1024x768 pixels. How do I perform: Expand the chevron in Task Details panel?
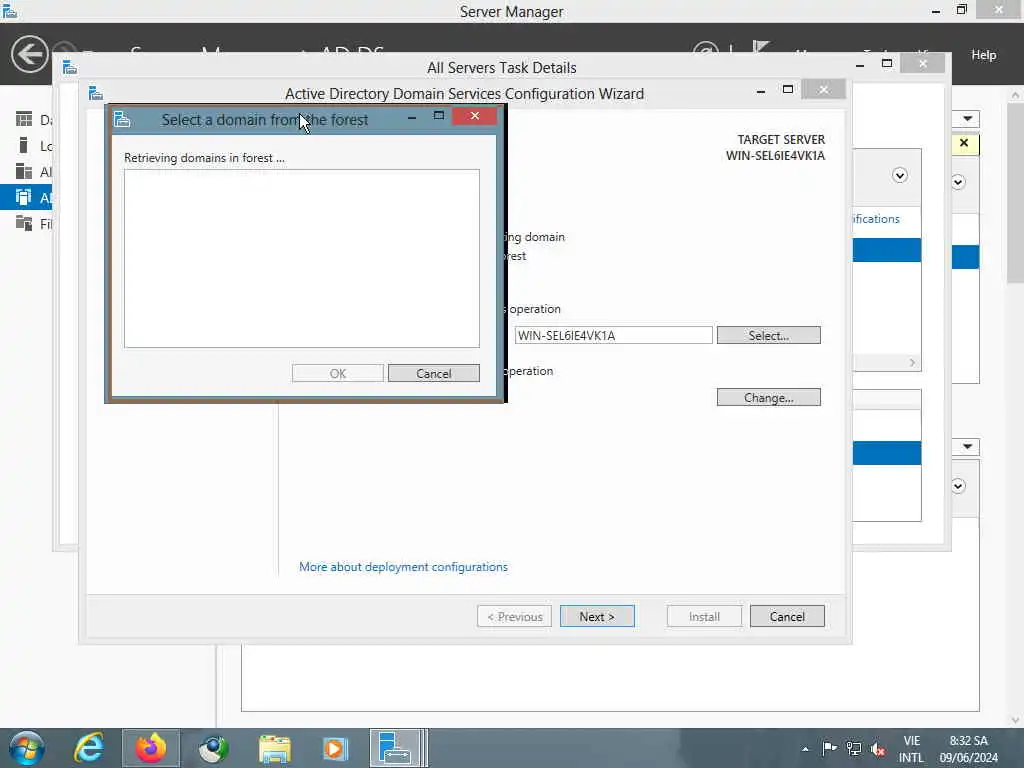pyautogui.click(x=899, y=175)
